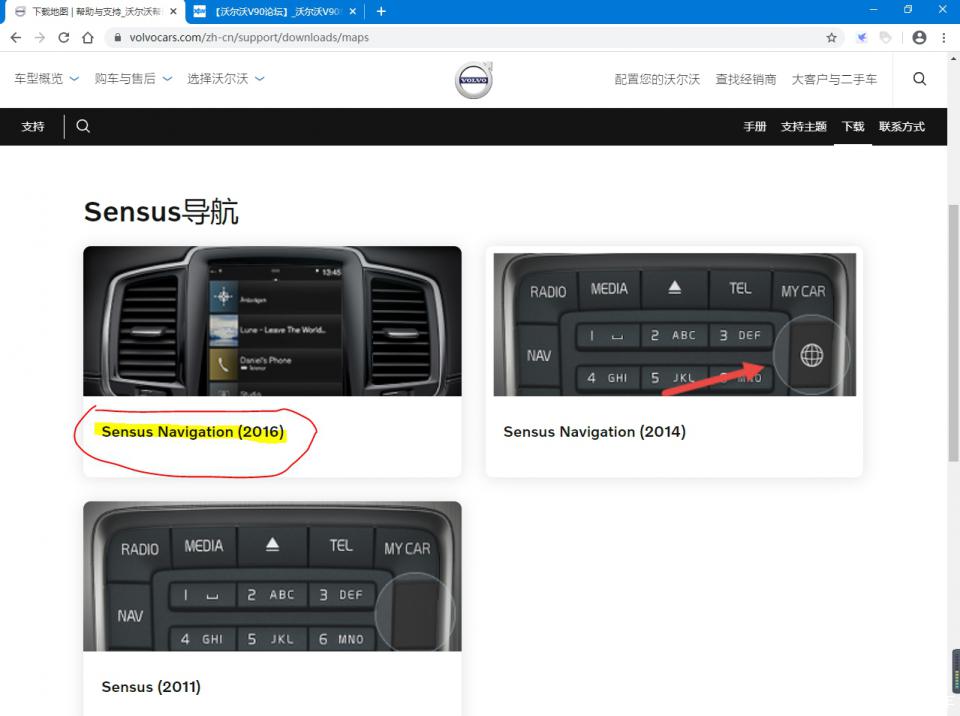Open the Chrome three-dot menu

[x=944, y=37]
